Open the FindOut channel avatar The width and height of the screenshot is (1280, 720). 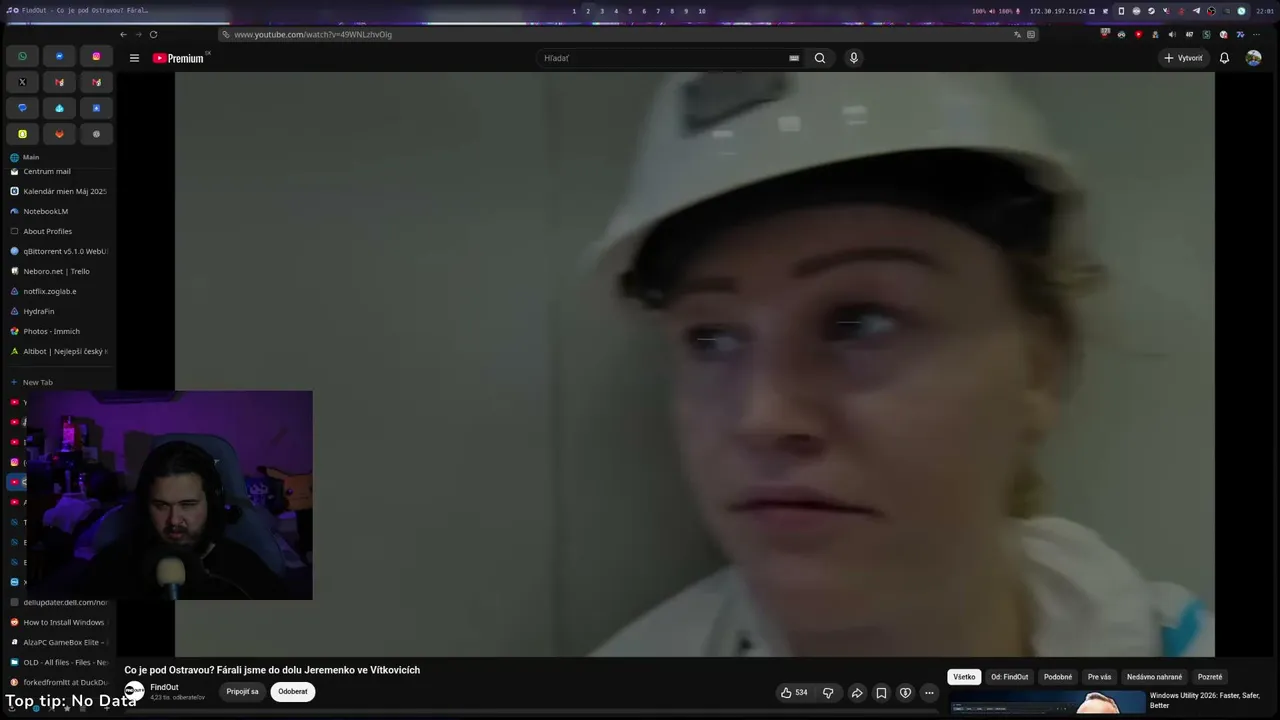(134, 691)
